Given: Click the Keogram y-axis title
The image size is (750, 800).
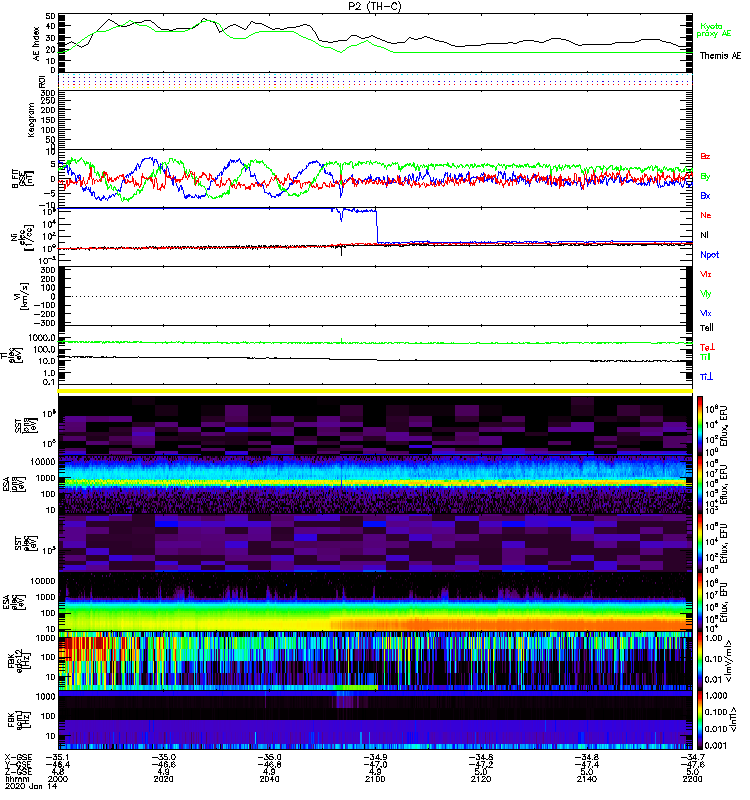Looking at the screenshot, I should tap(31, 120).
